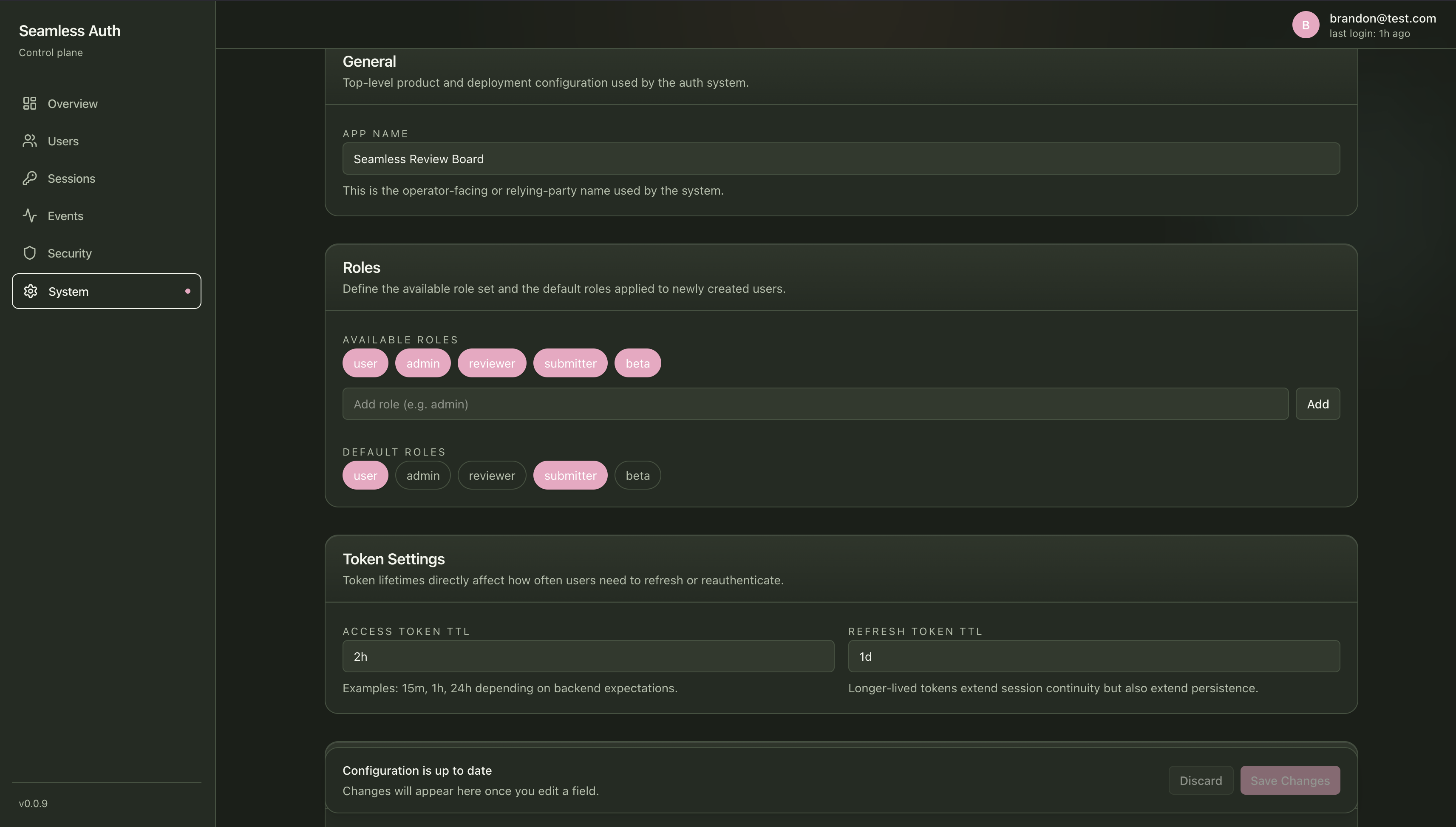Focus the Access Token TTL field
This screenshot has width=1456, height=827.
(x=588, y=657)
